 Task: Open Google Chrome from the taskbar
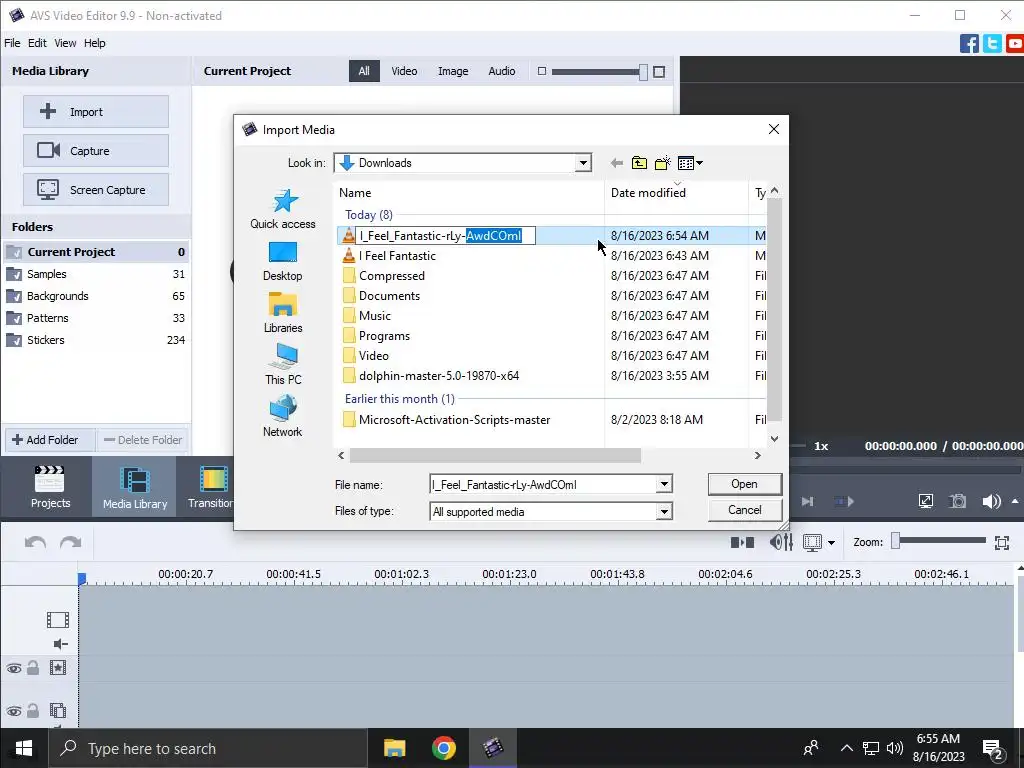click(443, 748)
